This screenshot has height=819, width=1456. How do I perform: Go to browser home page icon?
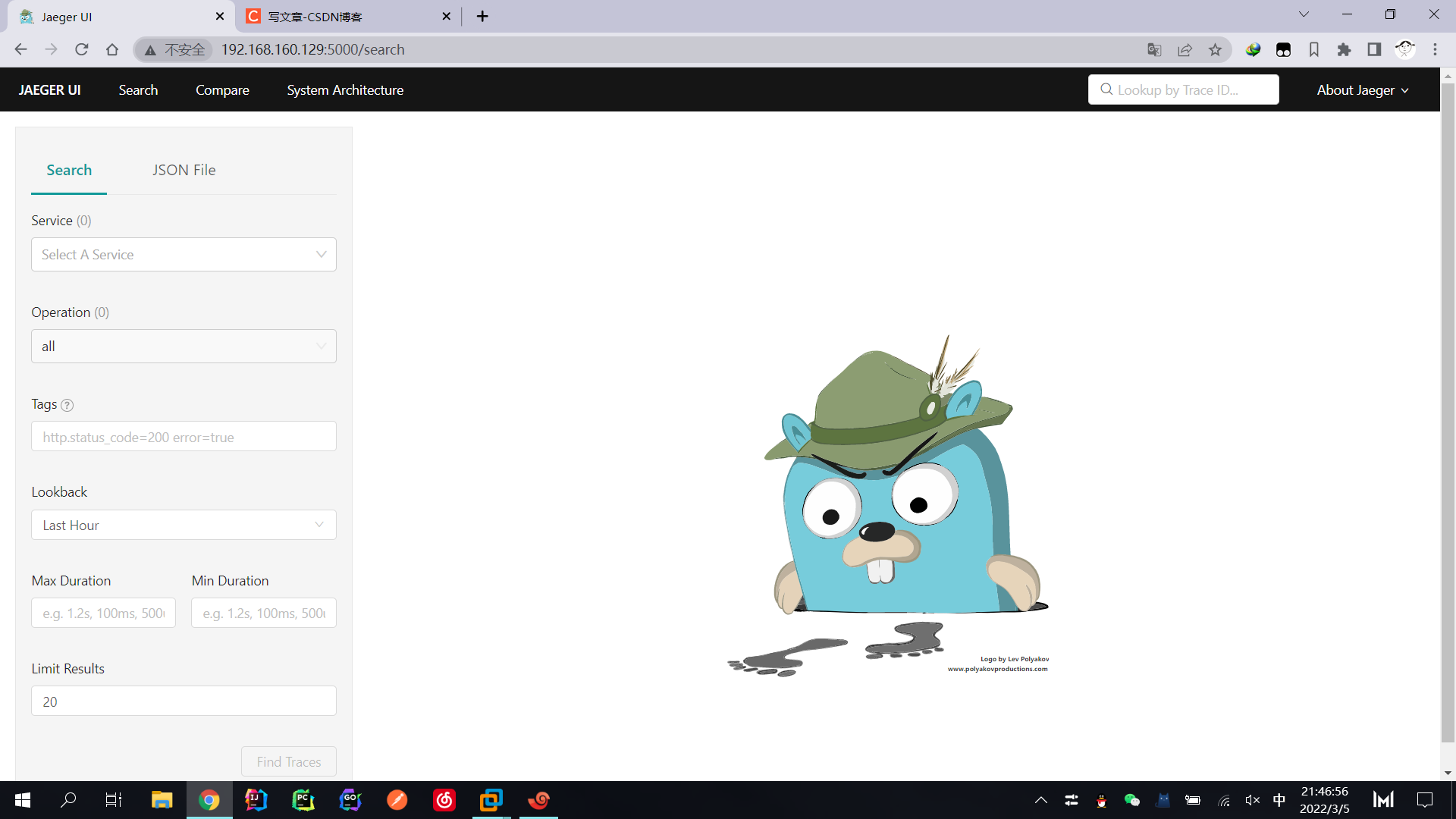click(112, 50)
